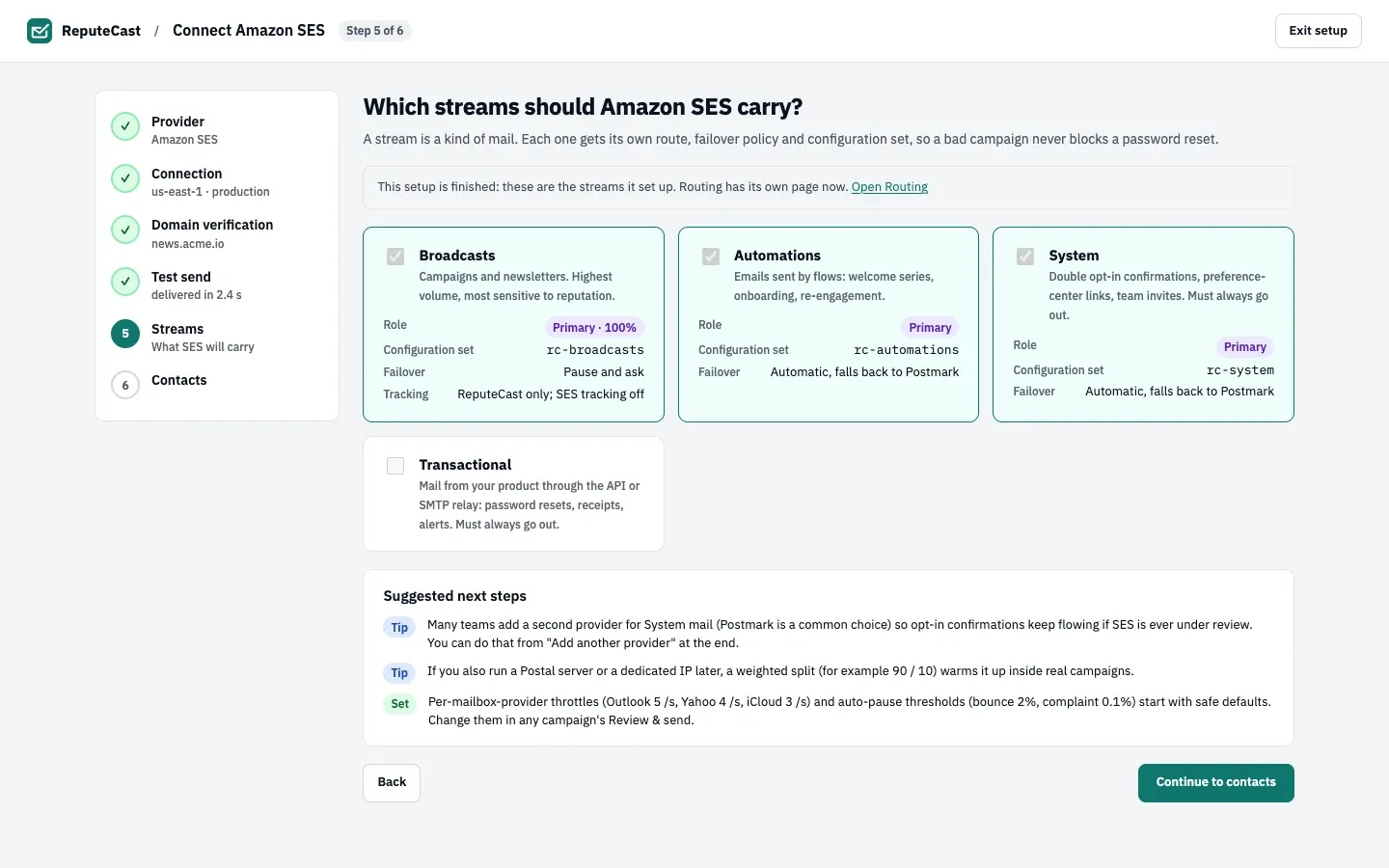Screen dimensions: 1389x868
Task: Click the Connection step checkmark icon
Action: click(125, 178)
